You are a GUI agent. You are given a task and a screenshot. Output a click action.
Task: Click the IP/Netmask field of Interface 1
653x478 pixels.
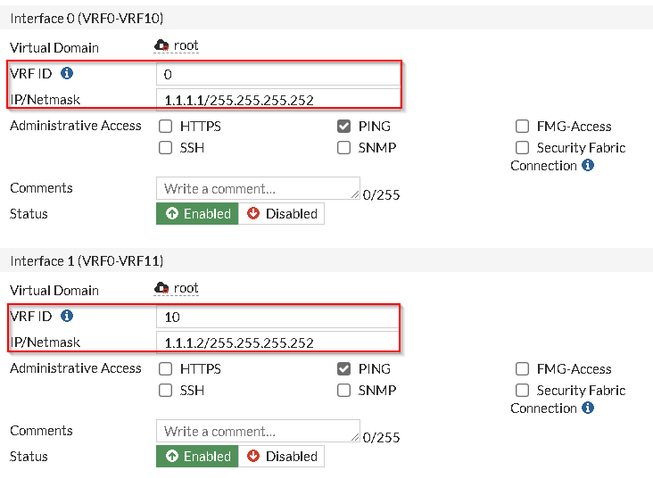pyautogui.click(x=277, y=343)
